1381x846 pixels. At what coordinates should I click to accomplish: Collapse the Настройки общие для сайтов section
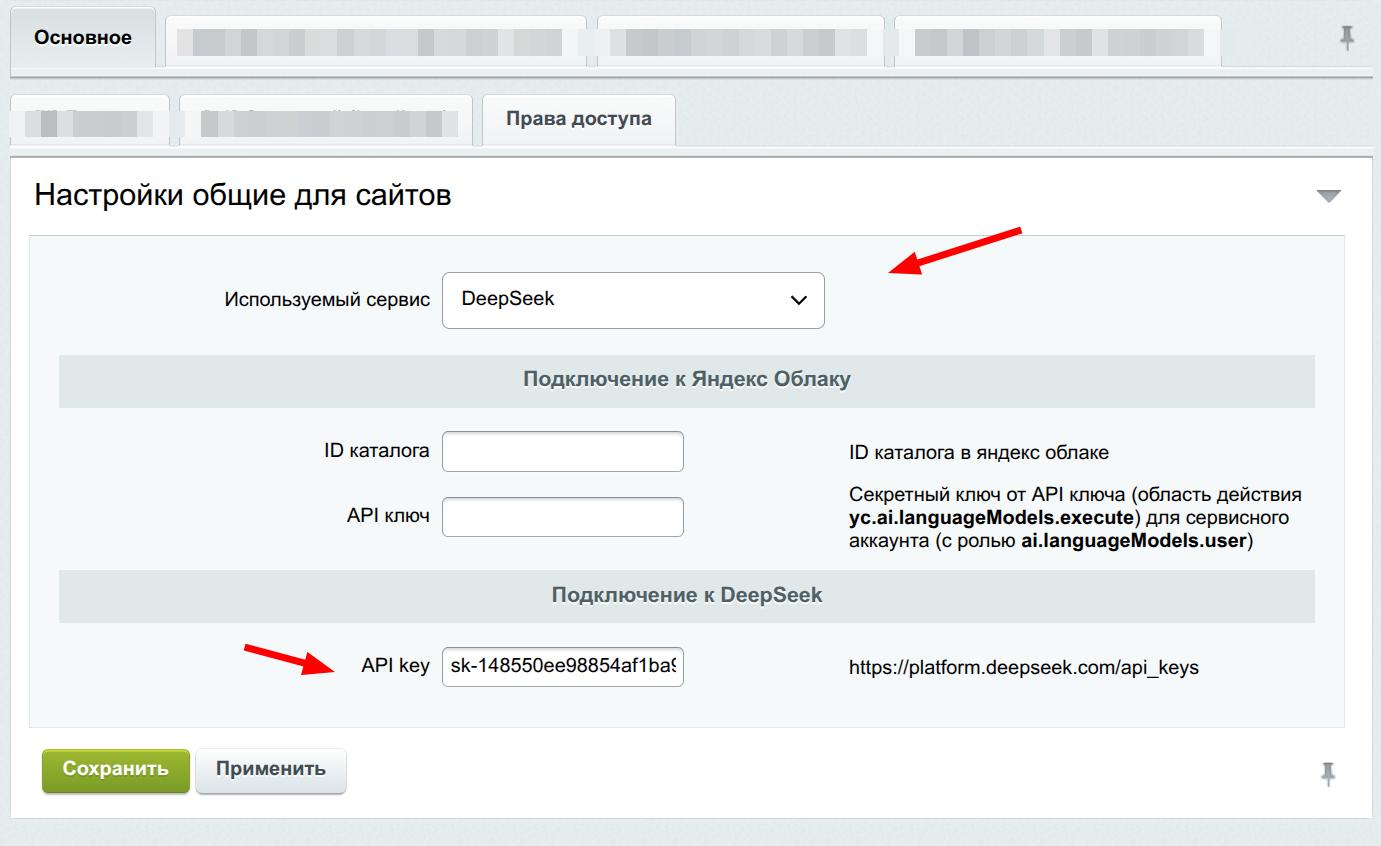coord(1328,196)
